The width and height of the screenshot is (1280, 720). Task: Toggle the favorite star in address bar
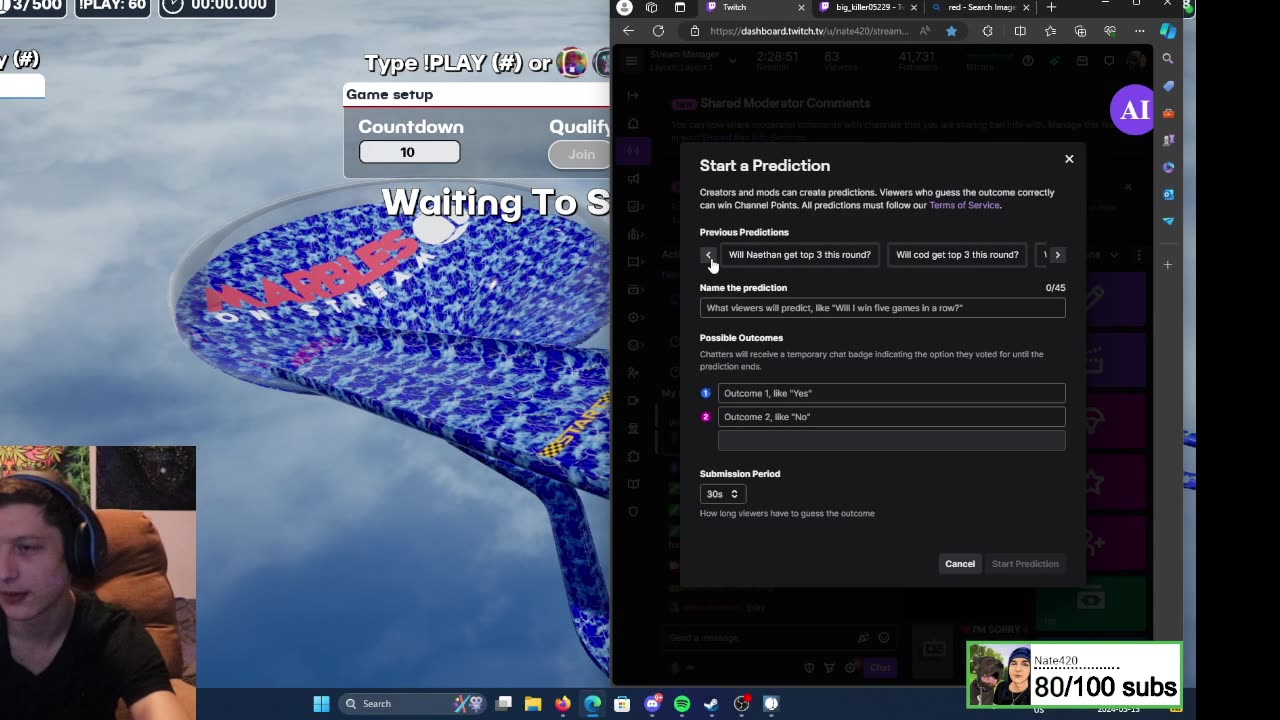[x=951, y=31]
